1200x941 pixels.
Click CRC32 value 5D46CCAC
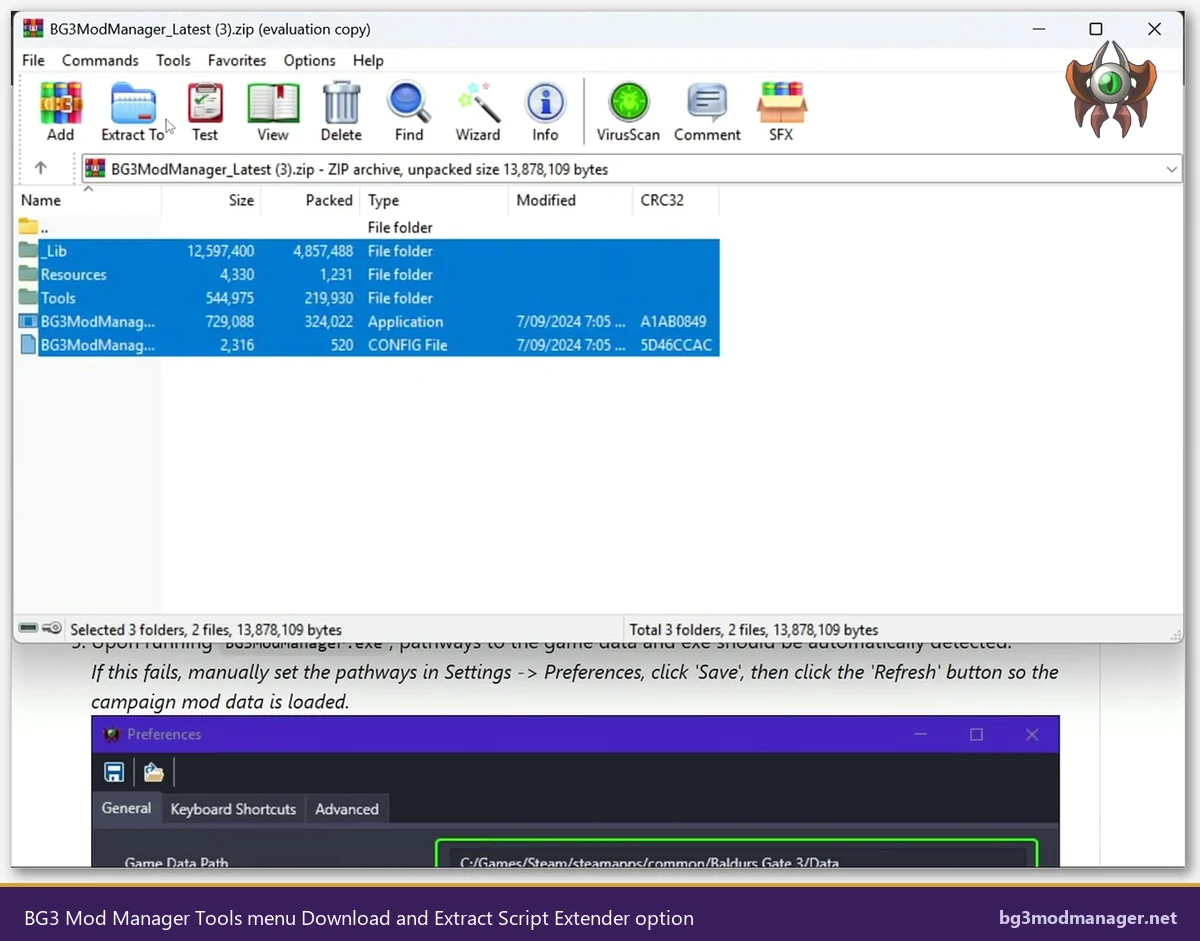(676, 345)
